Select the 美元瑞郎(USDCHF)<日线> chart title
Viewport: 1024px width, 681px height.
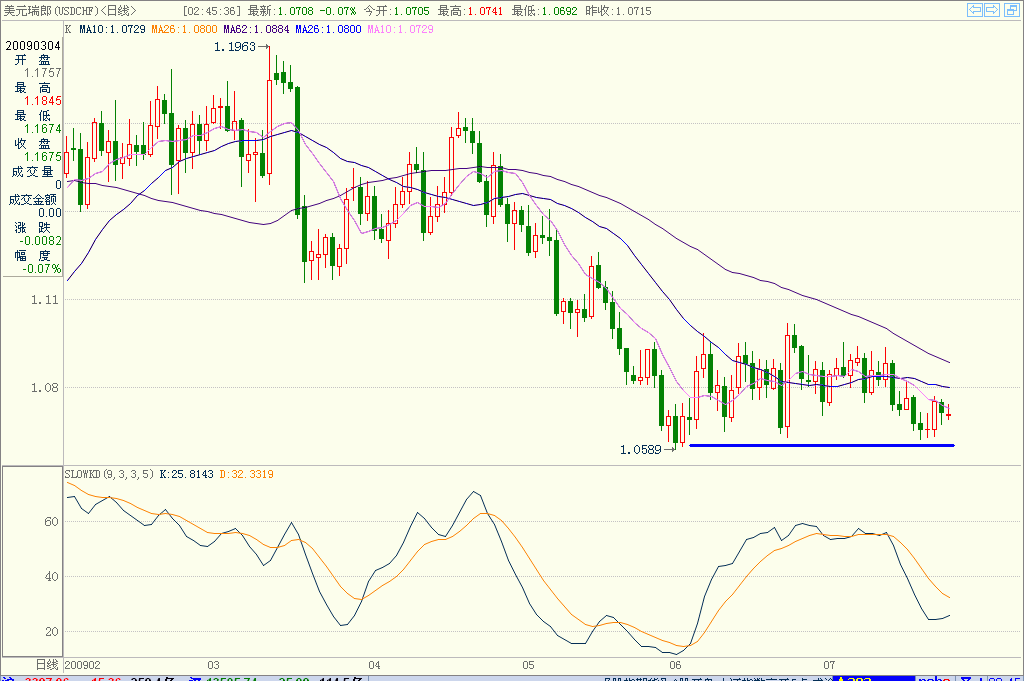[x=70, y=11]
